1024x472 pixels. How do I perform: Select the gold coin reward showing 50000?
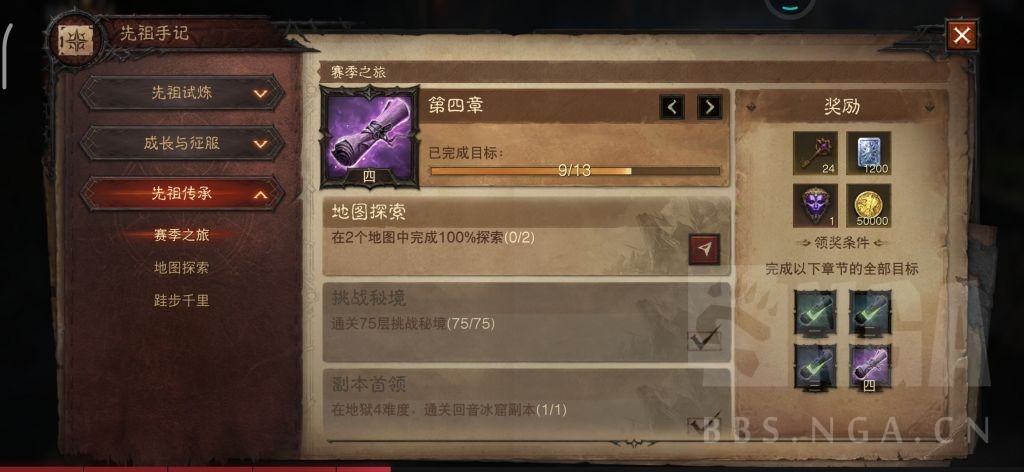coord(869,206)
